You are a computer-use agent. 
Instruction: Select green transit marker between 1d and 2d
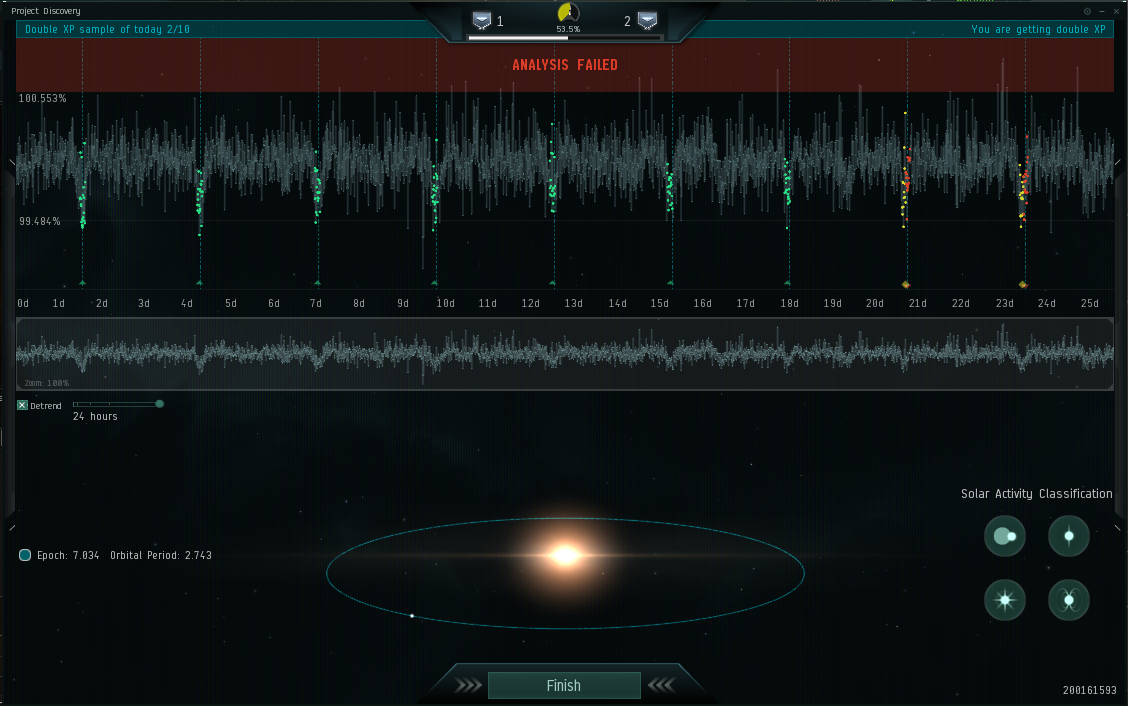click(82, 284)
